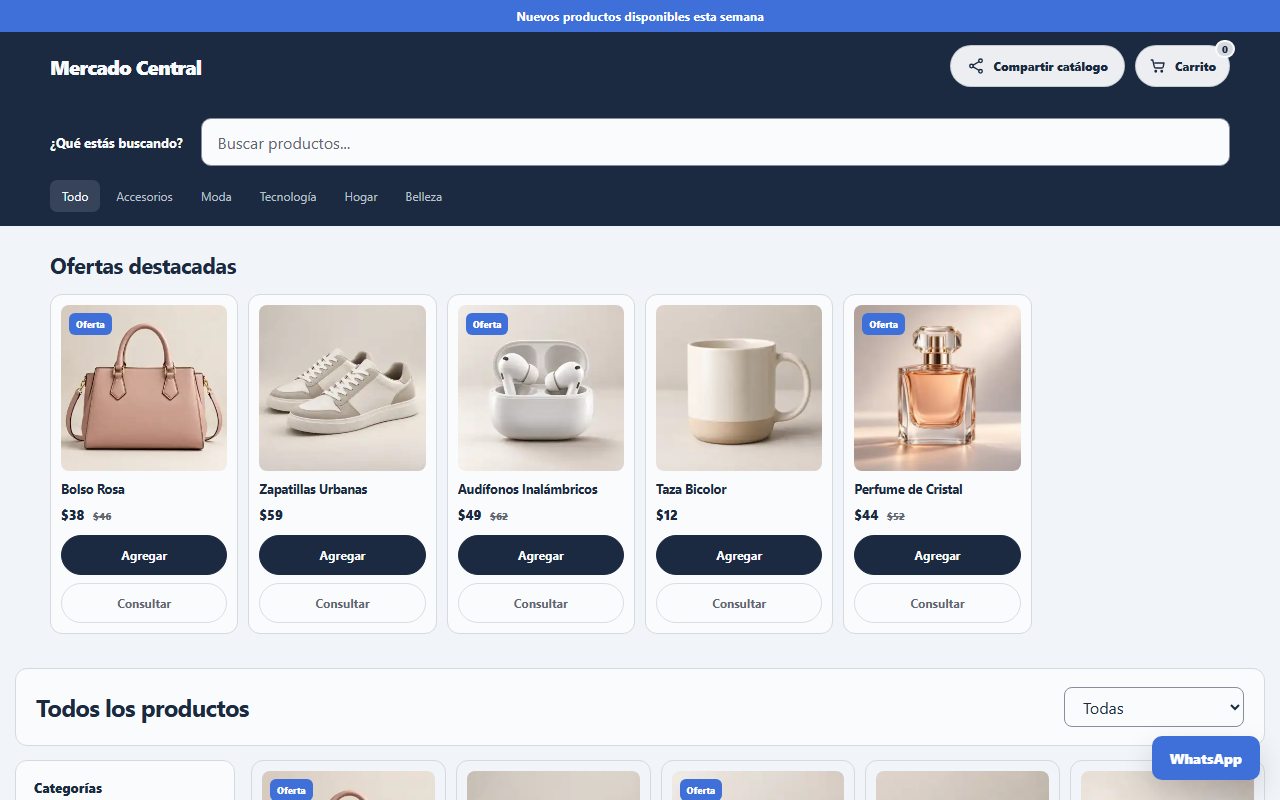The height and width of the screenshot is (800, 1280).
Task: Open the Audífonos Inalámbricos product image
Action: (x=541, y=388)
